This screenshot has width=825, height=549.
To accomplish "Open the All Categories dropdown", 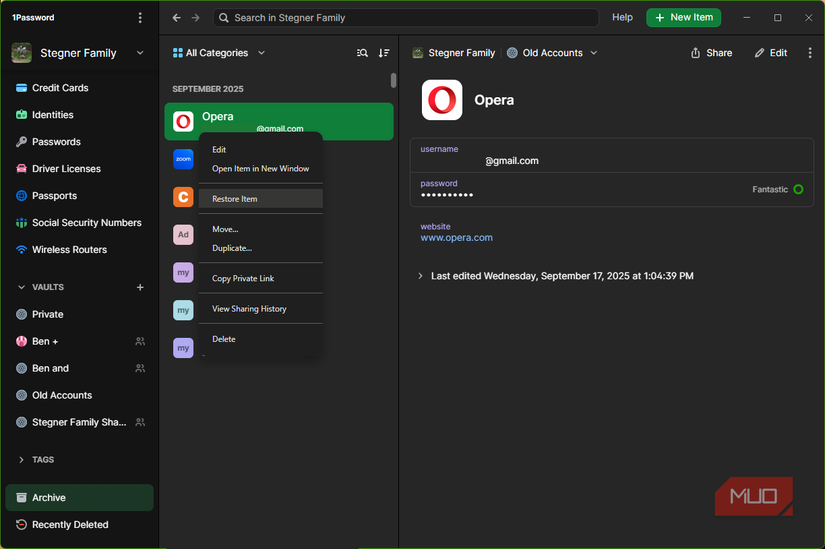I will (x=219, y=53).
